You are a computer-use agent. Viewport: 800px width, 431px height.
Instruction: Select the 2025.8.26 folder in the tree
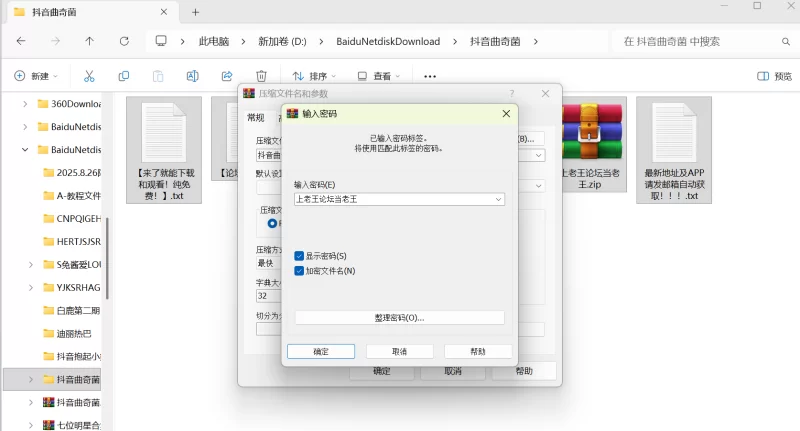pyautogui.click(x=72, y=173)
